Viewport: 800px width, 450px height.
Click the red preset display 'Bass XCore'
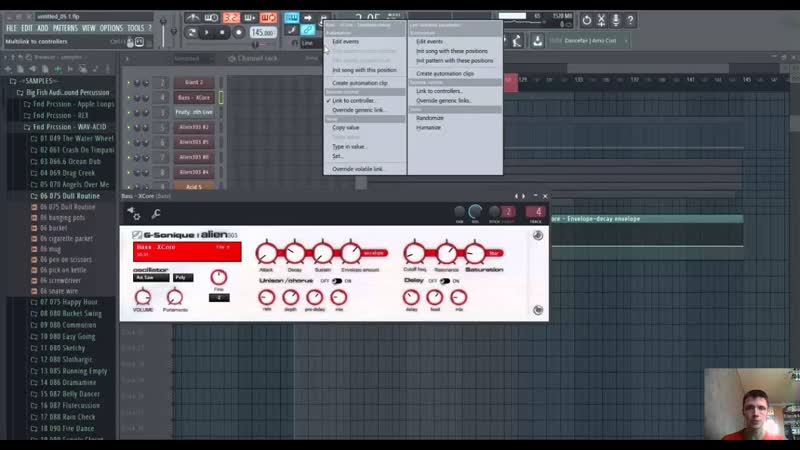pos(187,252)
